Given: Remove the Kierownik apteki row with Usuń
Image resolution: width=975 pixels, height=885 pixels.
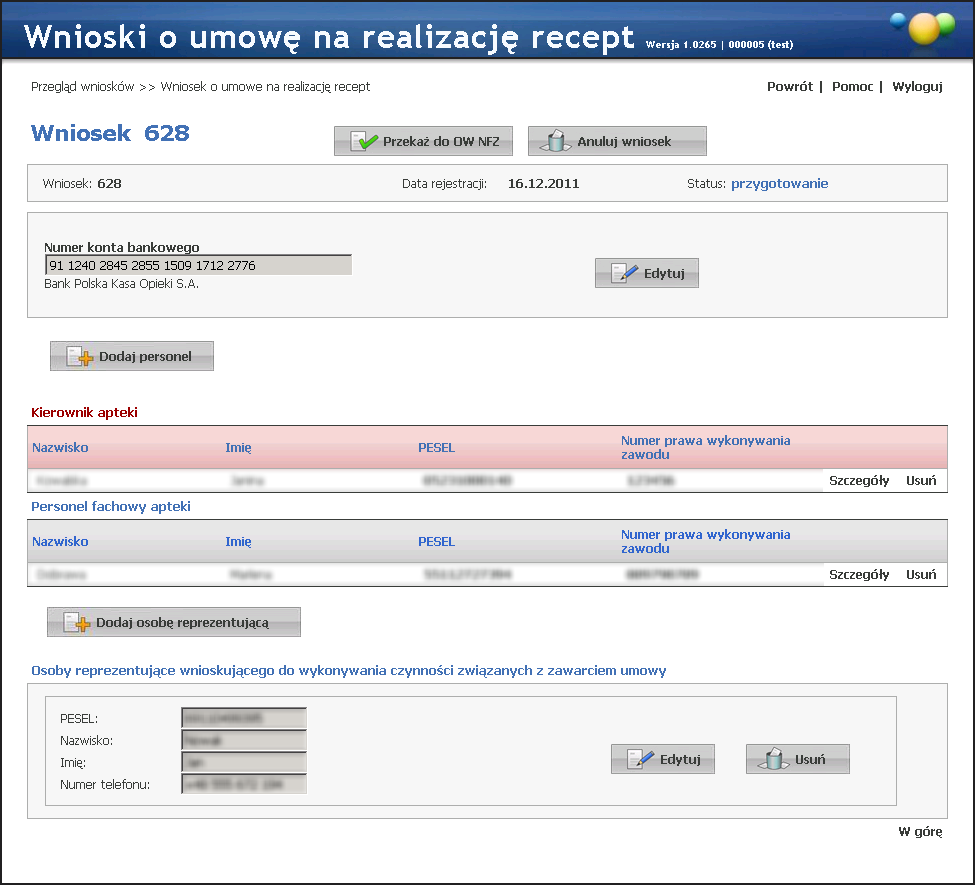Looking at the screenshot, I should click(x=921, y=481).
